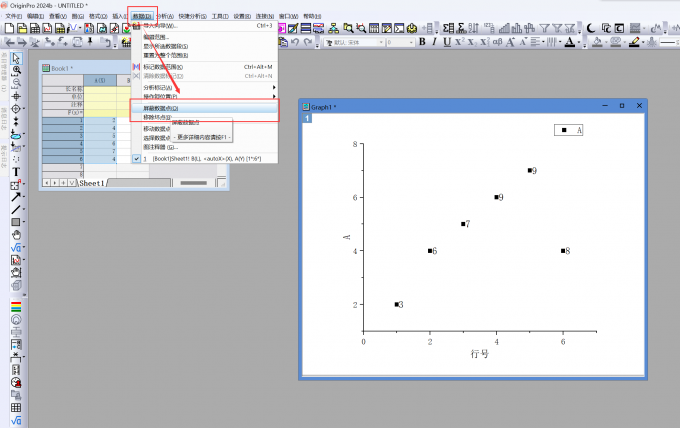Open the 帮助(H) menu
The width and height of the screenshot is (680, 428).
pyautogui.click(x=312, y=16)
